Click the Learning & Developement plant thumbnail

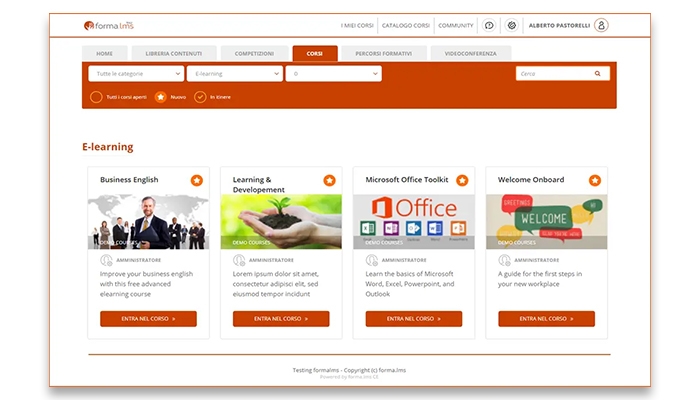click(x=281, y=221)
